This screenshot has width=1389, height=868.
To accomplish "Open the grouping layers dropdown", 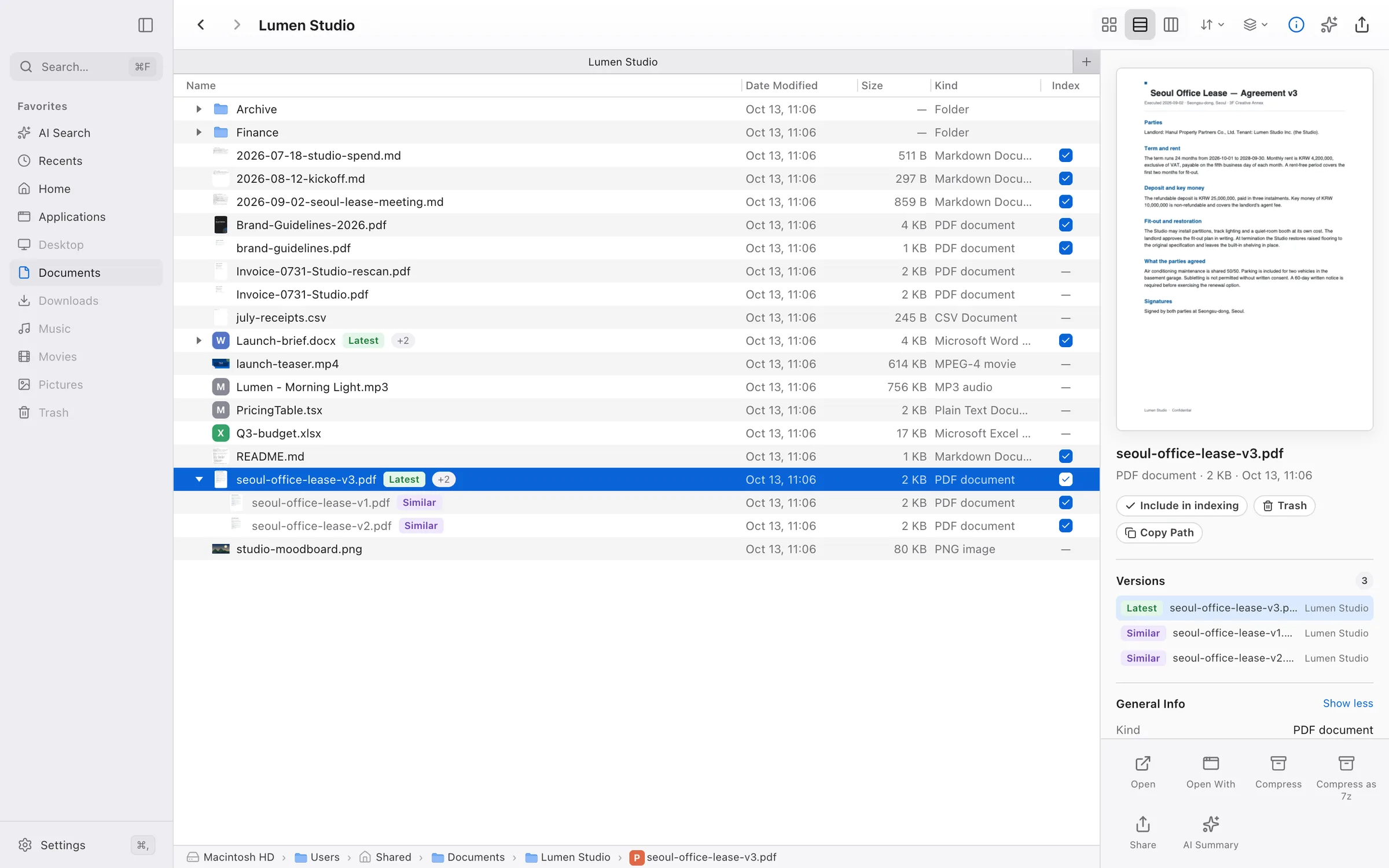I will 1255,25.
